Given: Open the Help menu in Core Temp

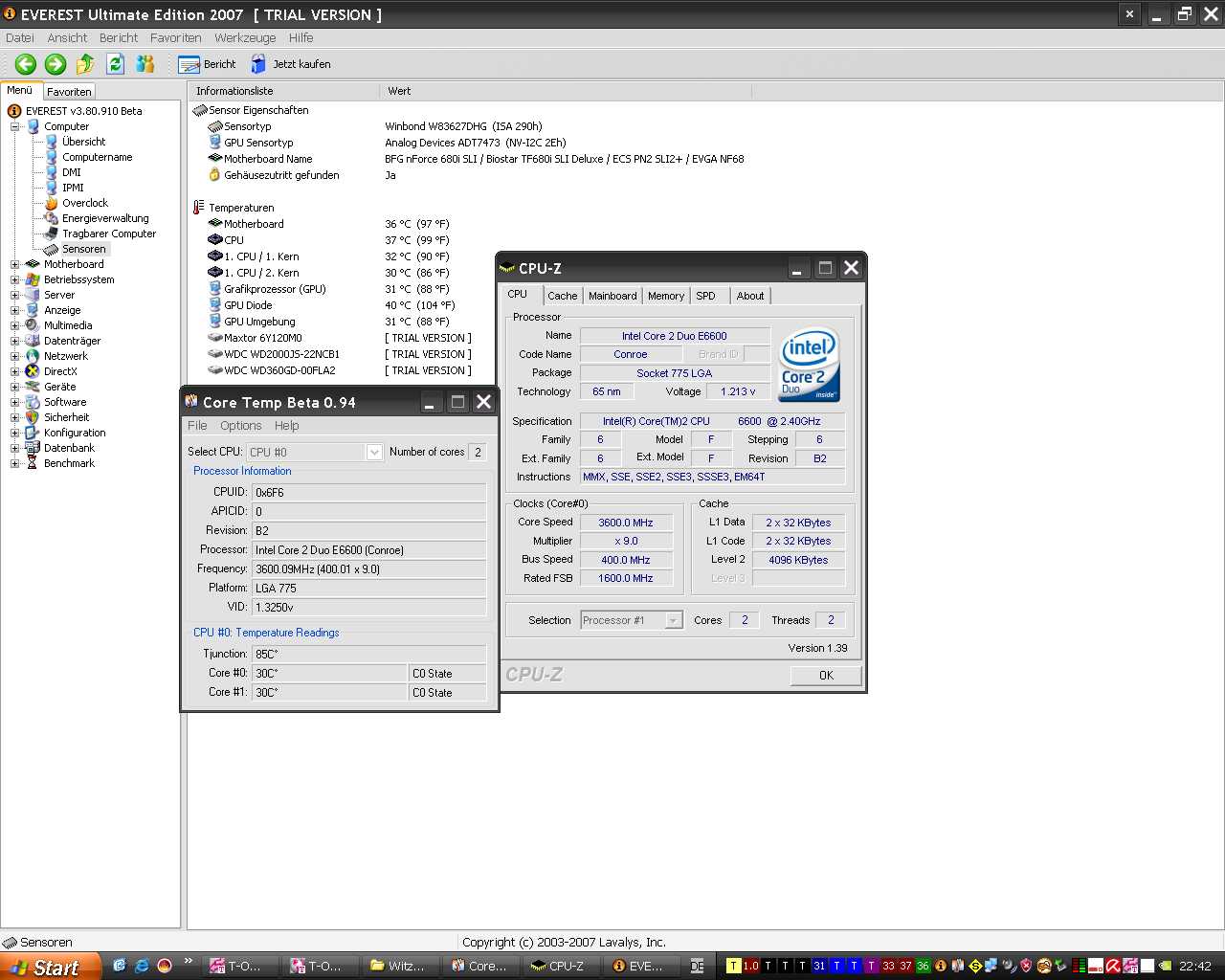Looking at the screenshot, I should 286,426.
